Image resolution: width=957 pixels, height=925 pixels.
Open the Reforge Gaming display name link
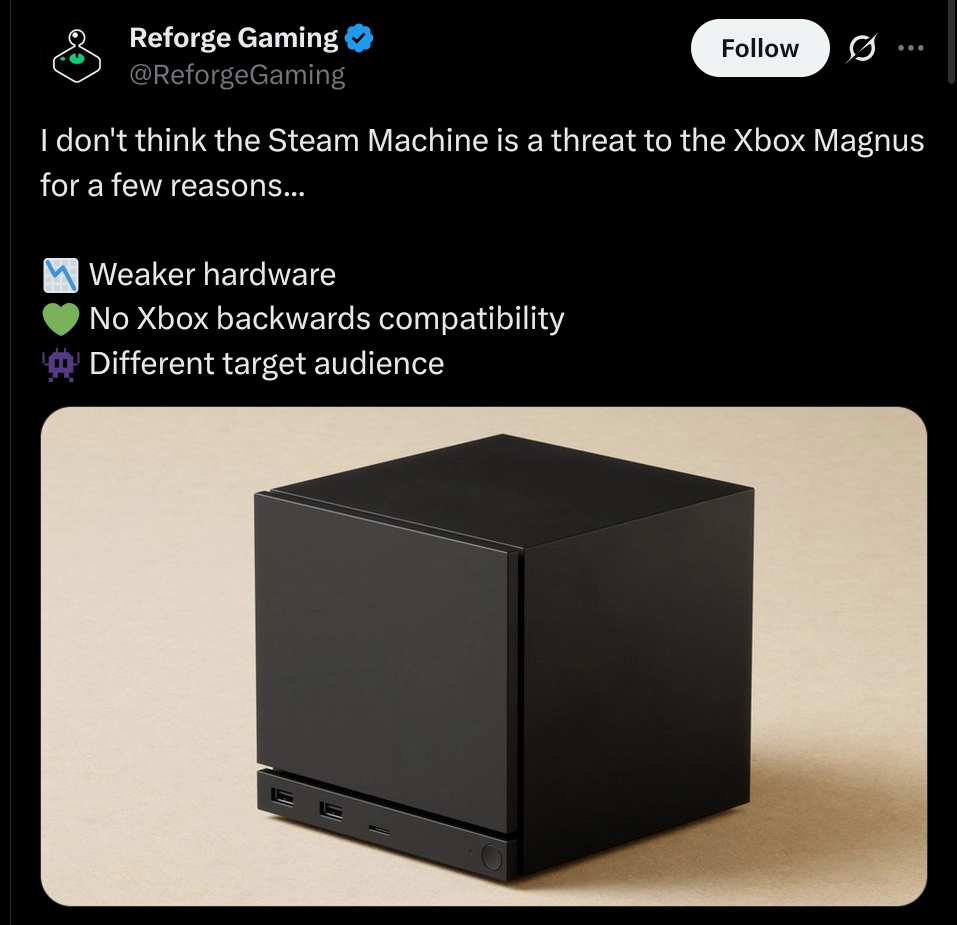coord(234,38)
